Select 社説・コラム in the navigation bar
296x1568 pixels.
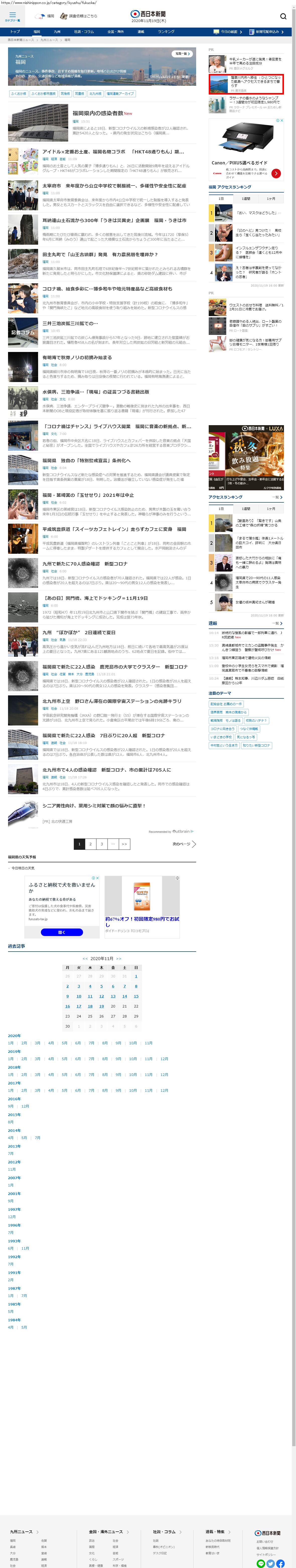(84, 32)
